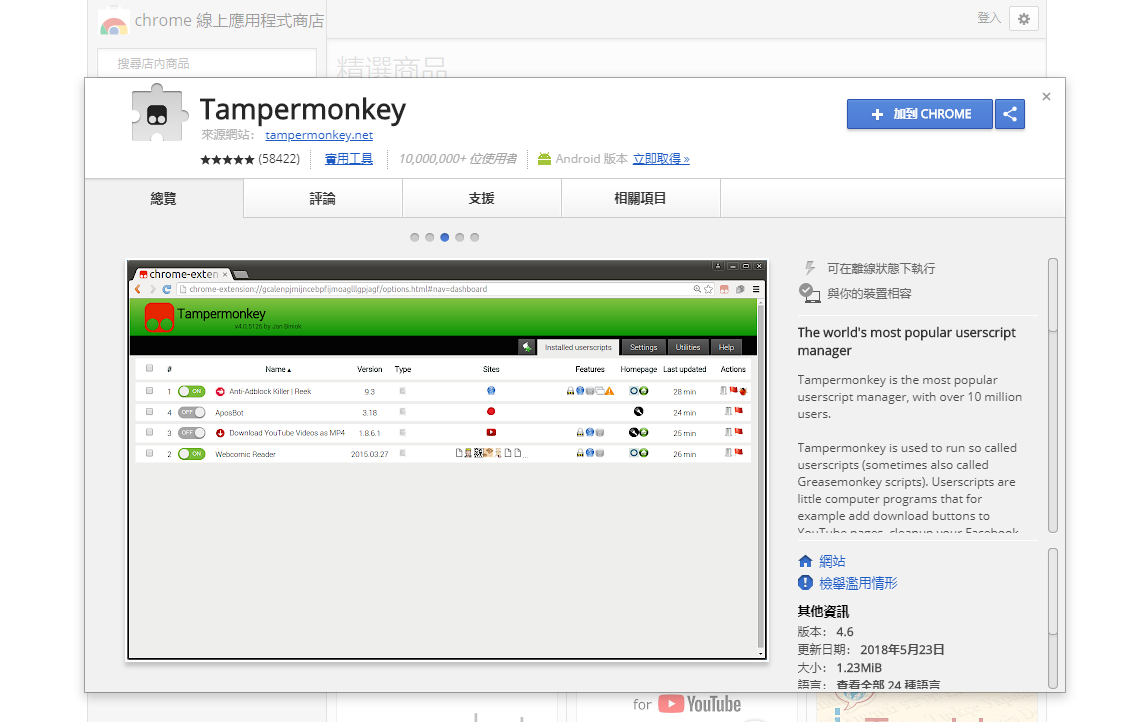1141x722 pixels.
Task: Click the 'Anti-Adblock Killer | Reek' script name
Action: (x=270, y=392)
